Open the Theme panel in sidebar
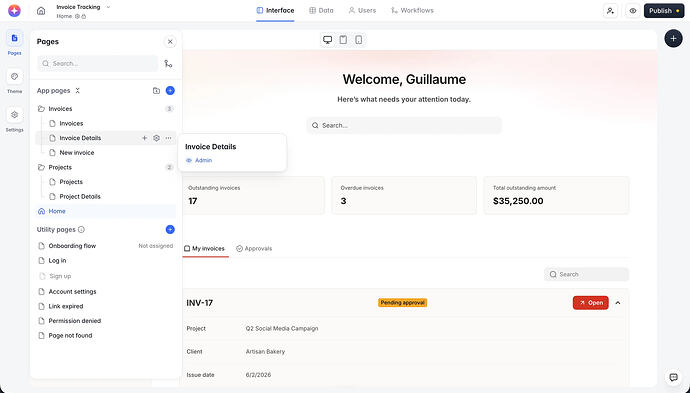Screen dimensions: 690x393 15,77
